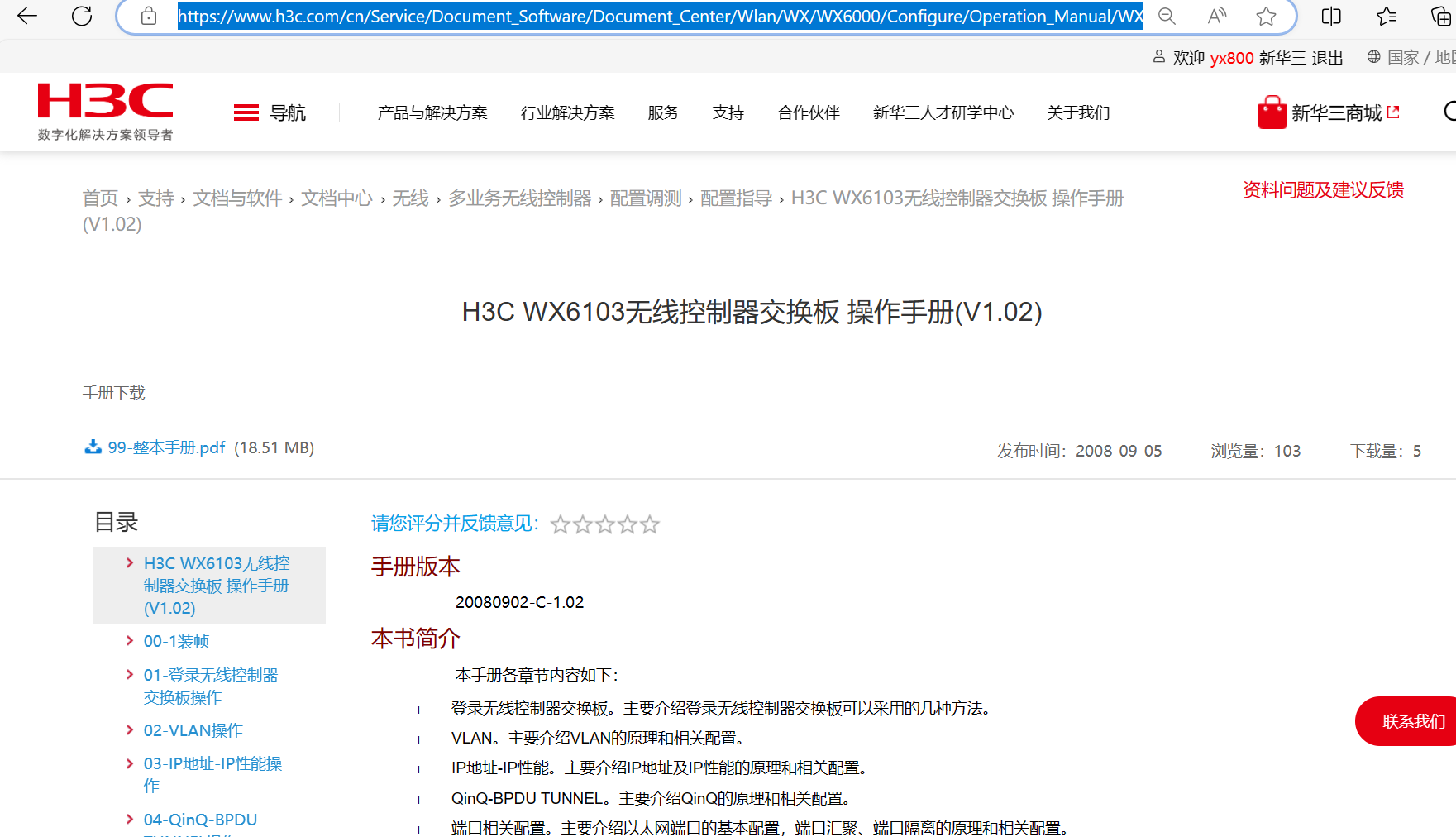Screen dimensions: 1456x837
Task: Expand the 03-IP地址-IP性能操作 chevron
Action: (x=130, y=763)
